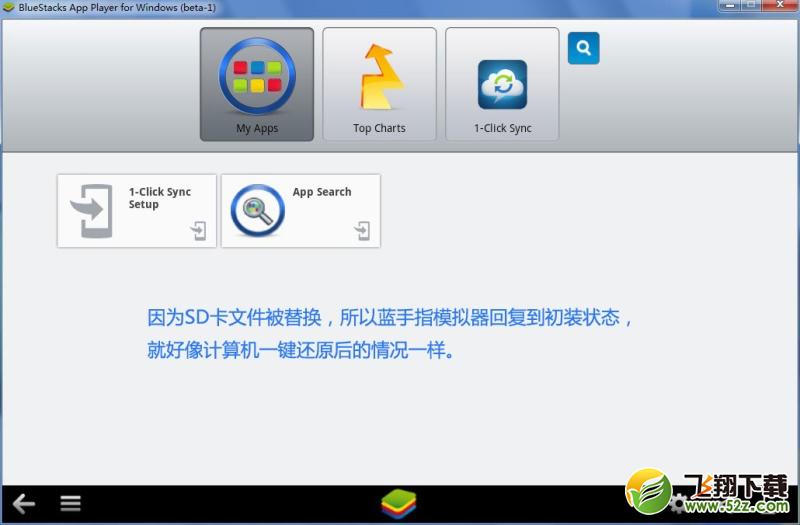Click the BlueStacks title bar icon

[8, 7]
